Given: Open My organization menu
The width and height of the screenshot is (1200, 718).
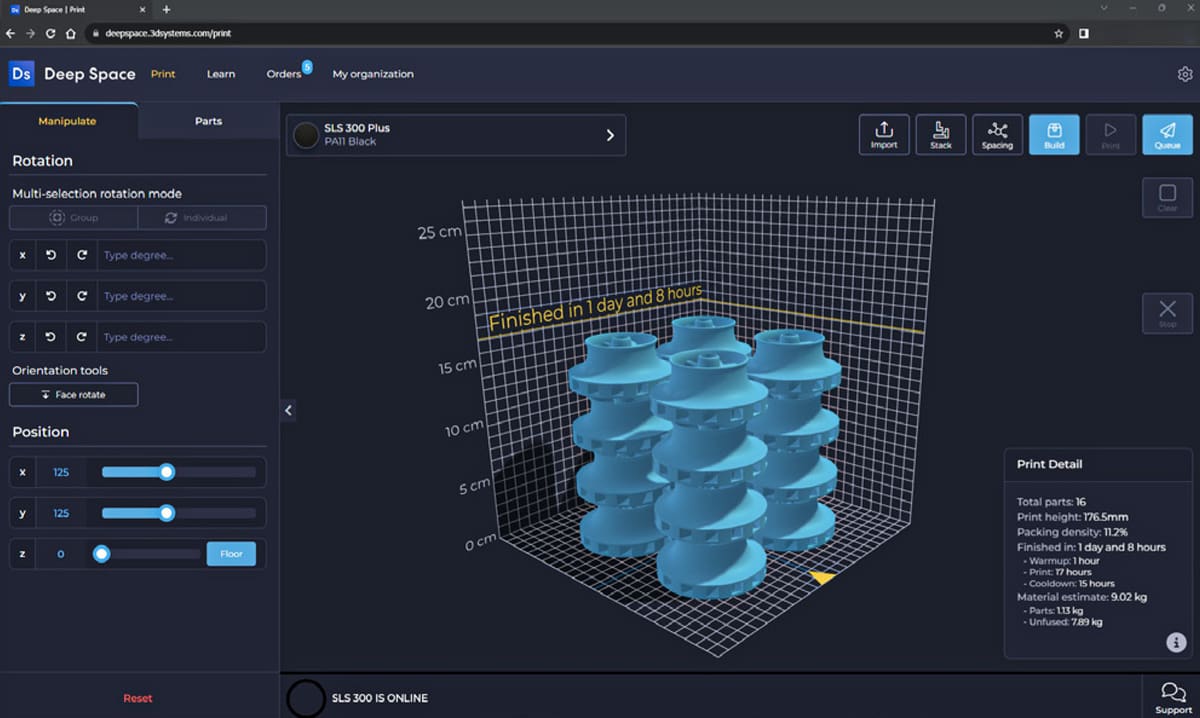Looking at the screenshot, I should [373, 74].
